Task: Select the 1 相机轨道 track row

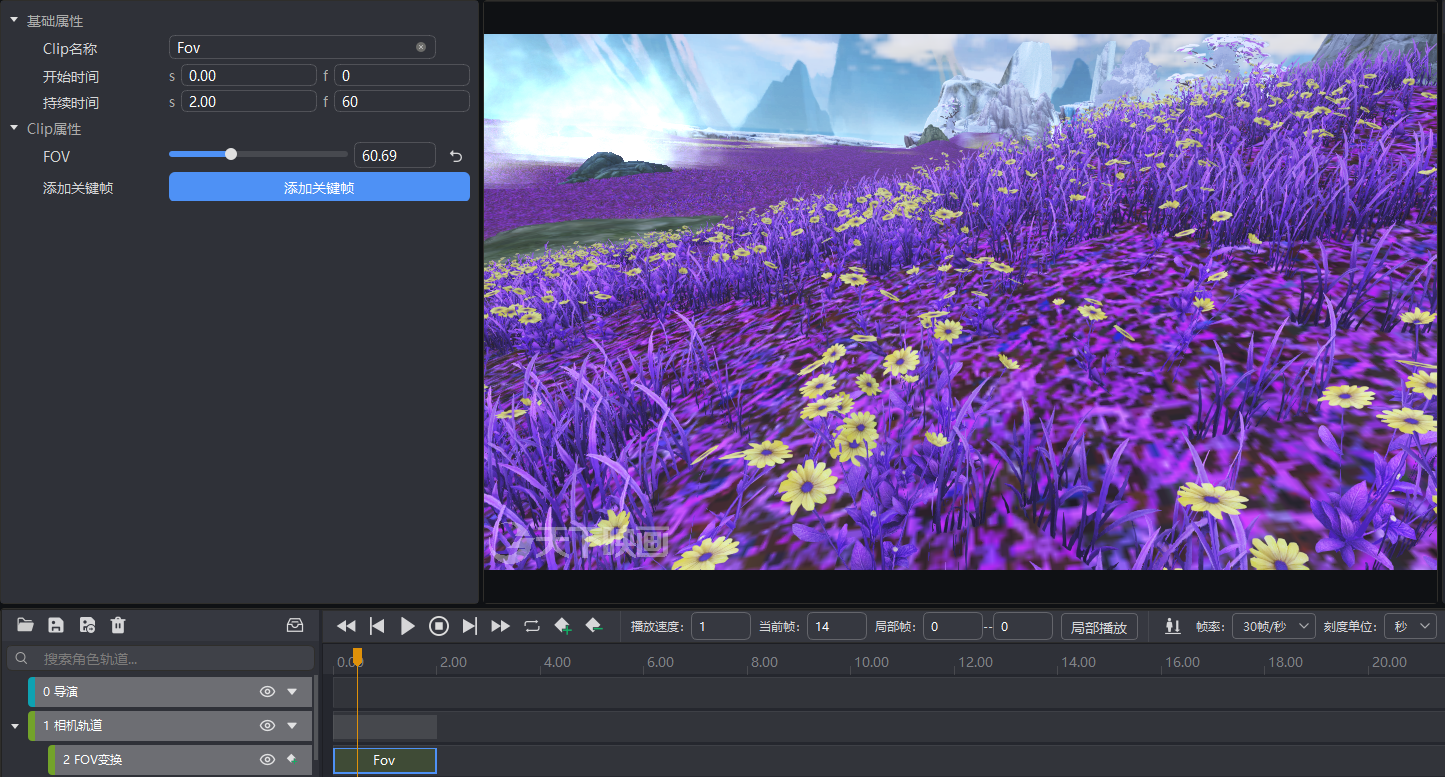Action: 170,725
